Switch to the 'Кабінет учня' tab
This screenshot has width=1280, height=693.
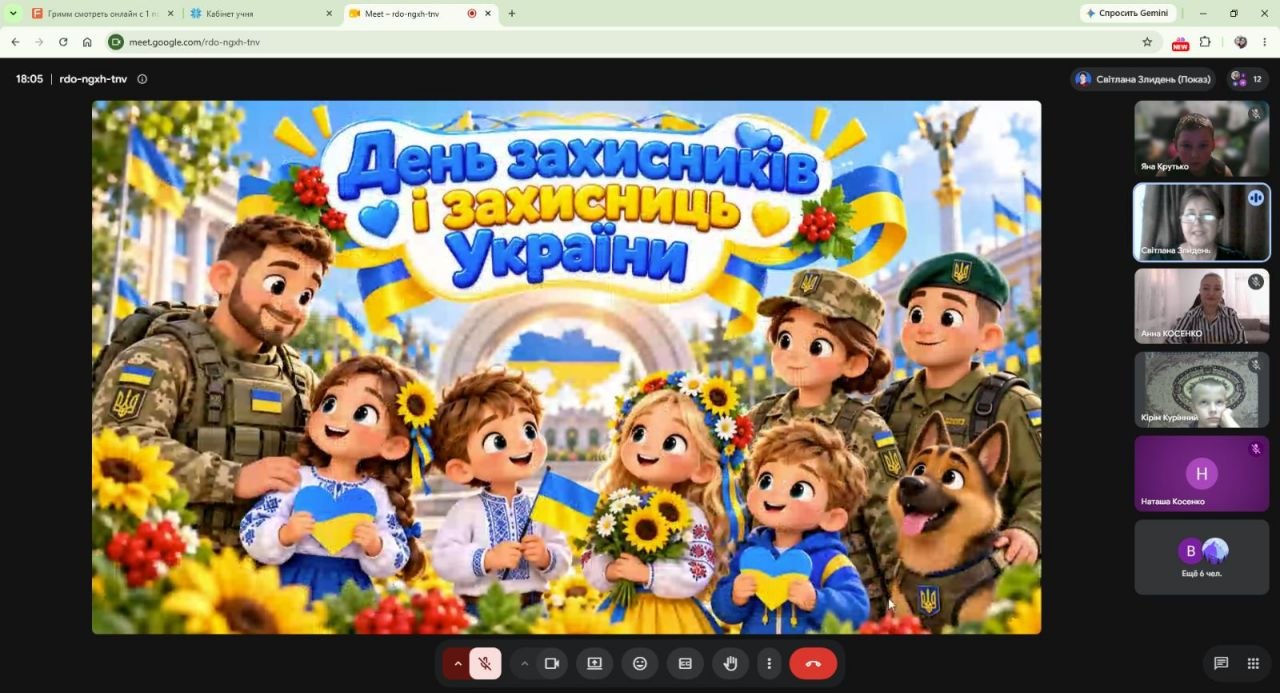pyautogui.click(x=262, y=14)
